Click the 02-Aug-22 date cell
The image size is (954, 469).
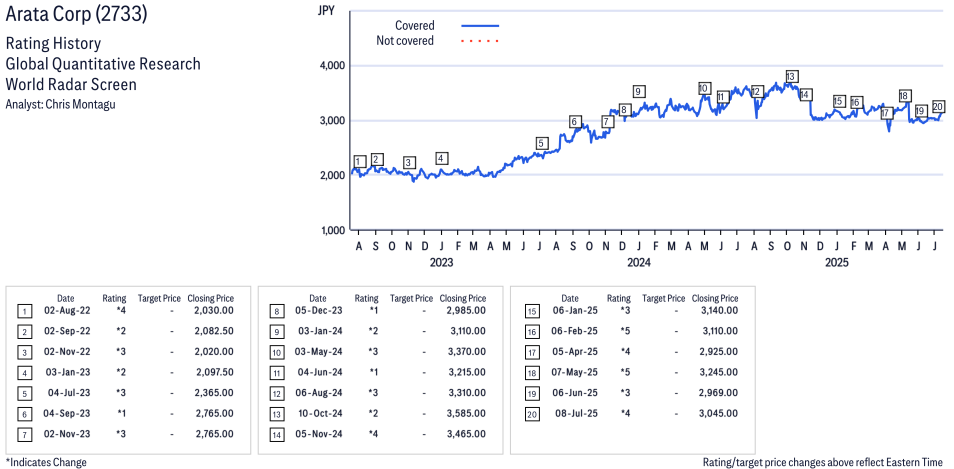point(66,310)
